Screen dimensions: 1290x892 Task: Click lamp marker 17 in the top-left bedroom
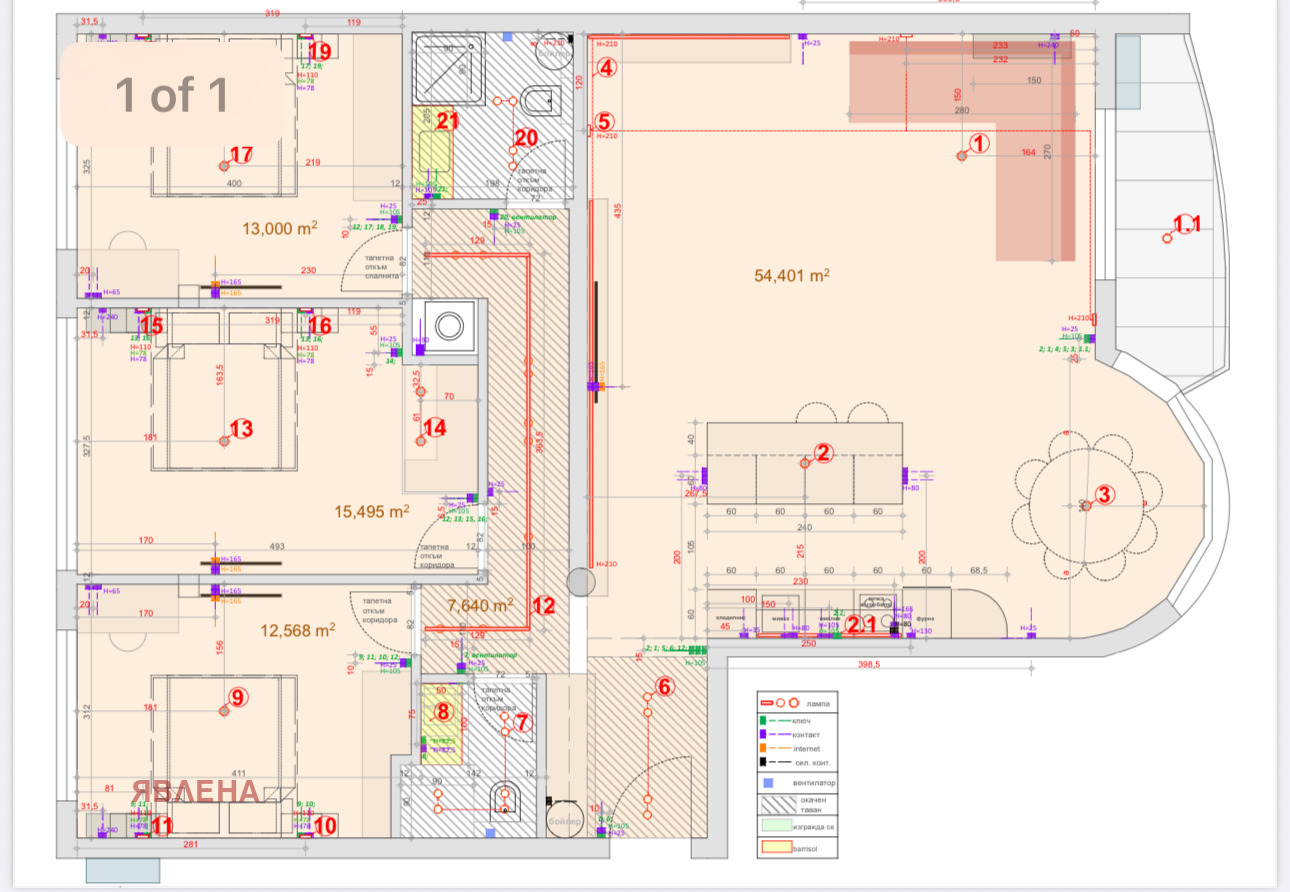click(240, 156)
